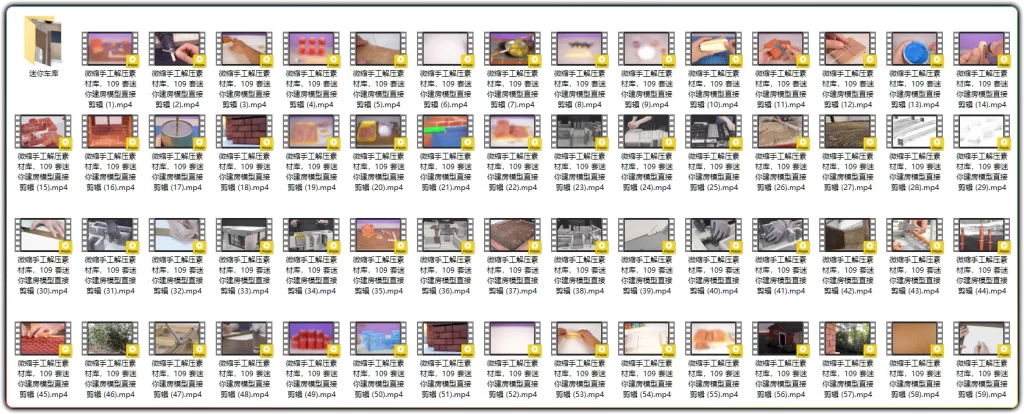Select video thumbnail 剪辑 (20).mp4

(379, 132)
